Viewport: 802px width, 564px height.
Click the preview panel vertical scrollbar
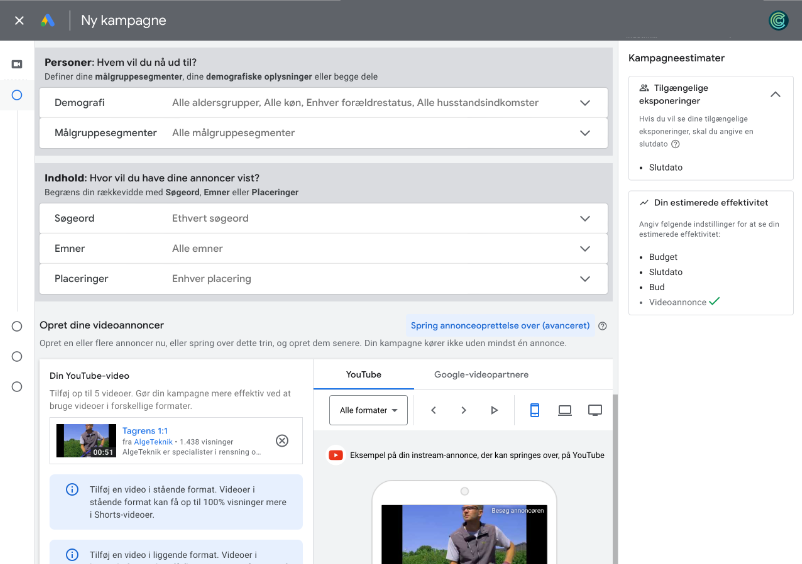(615, 479)
